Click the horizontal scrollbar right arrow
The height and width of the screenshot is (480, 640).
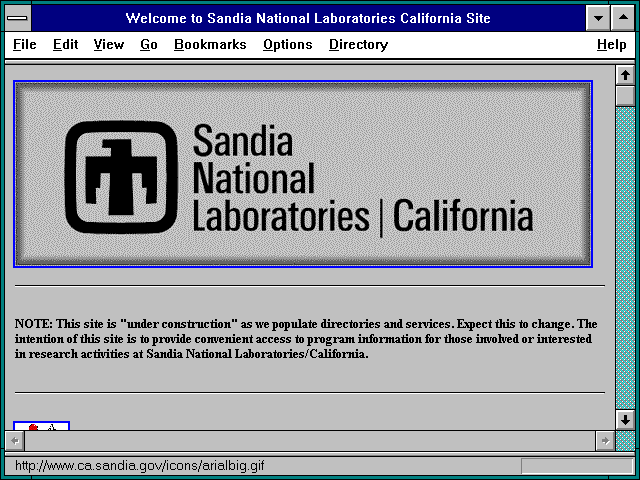[x=605, y=441]
